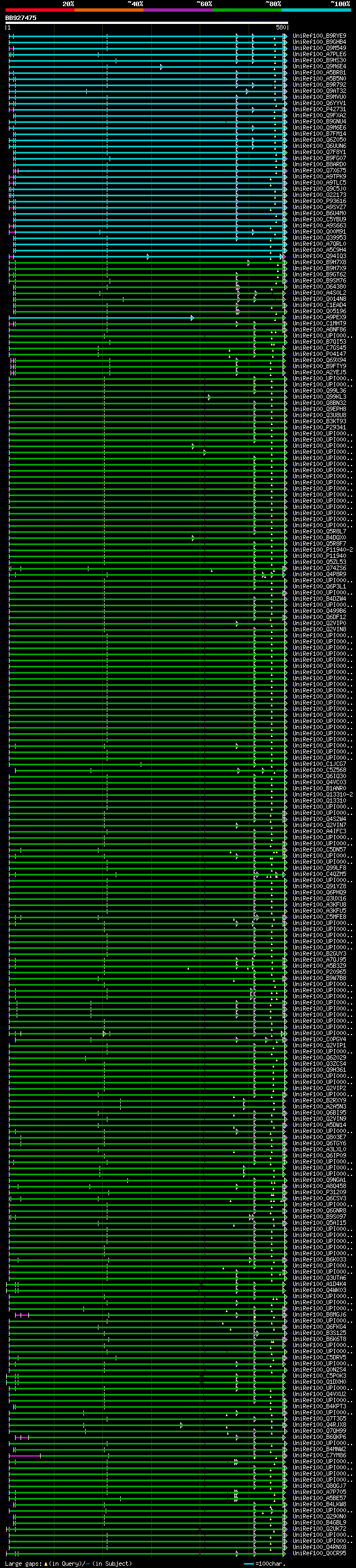Select the UniRef100_B1ANR0 label

(x=319, y=788)
